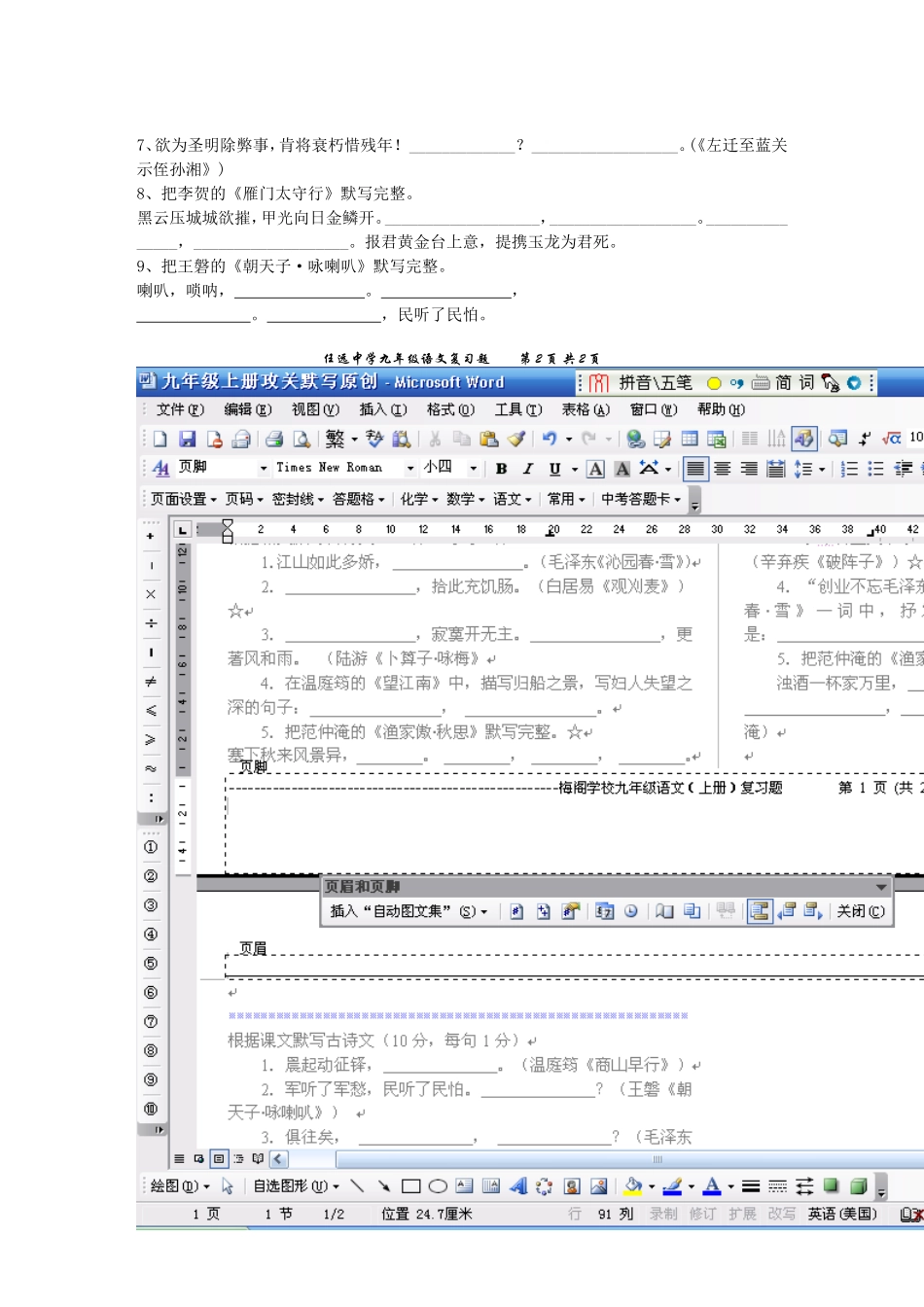This screenshot has width=924, height=1307.
Task: Insert a Text Box from drawing toolbar
Action: point(464,1186)
